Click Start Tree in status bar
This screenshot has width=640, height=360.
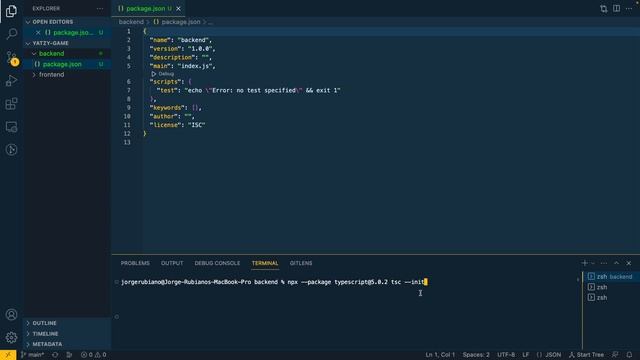click(586, 355)
